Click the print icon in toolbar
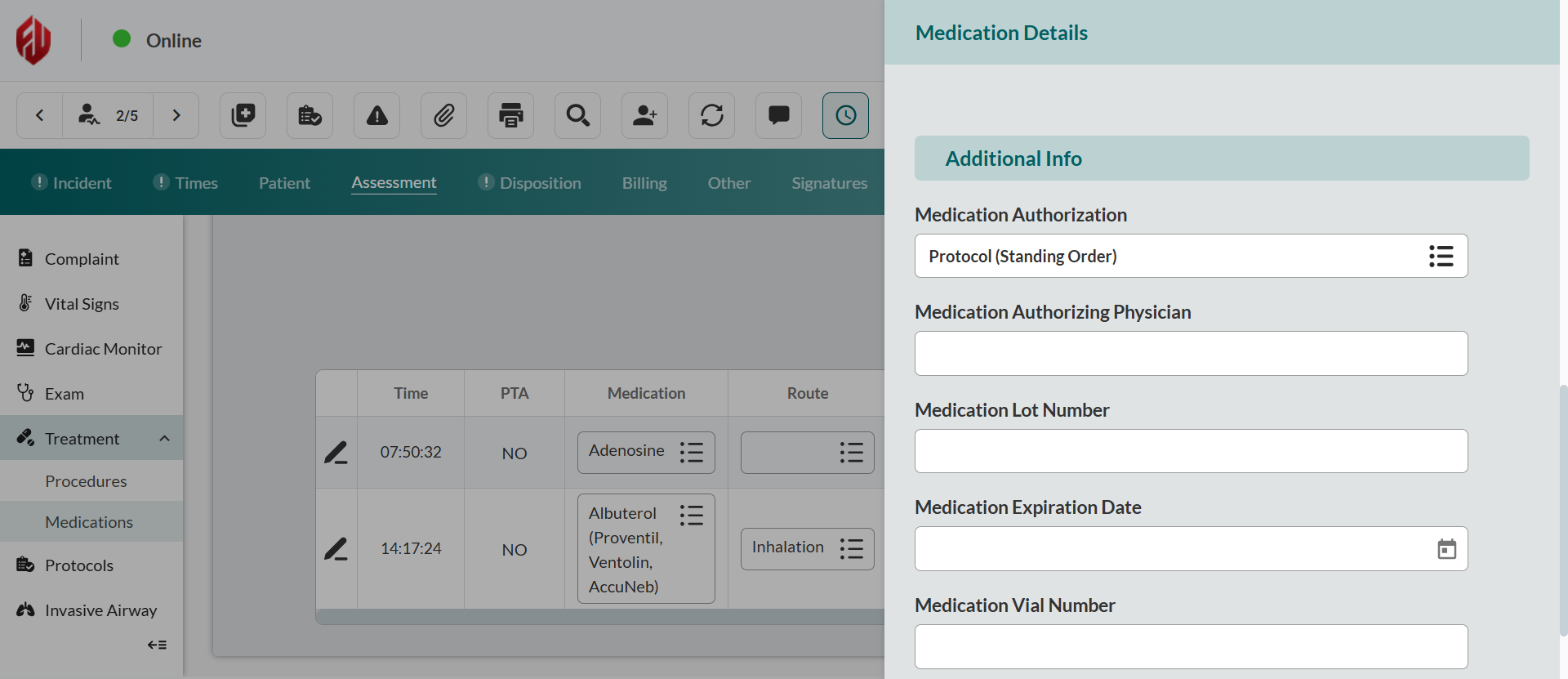 pyautogui.click(x=510, y=115)
